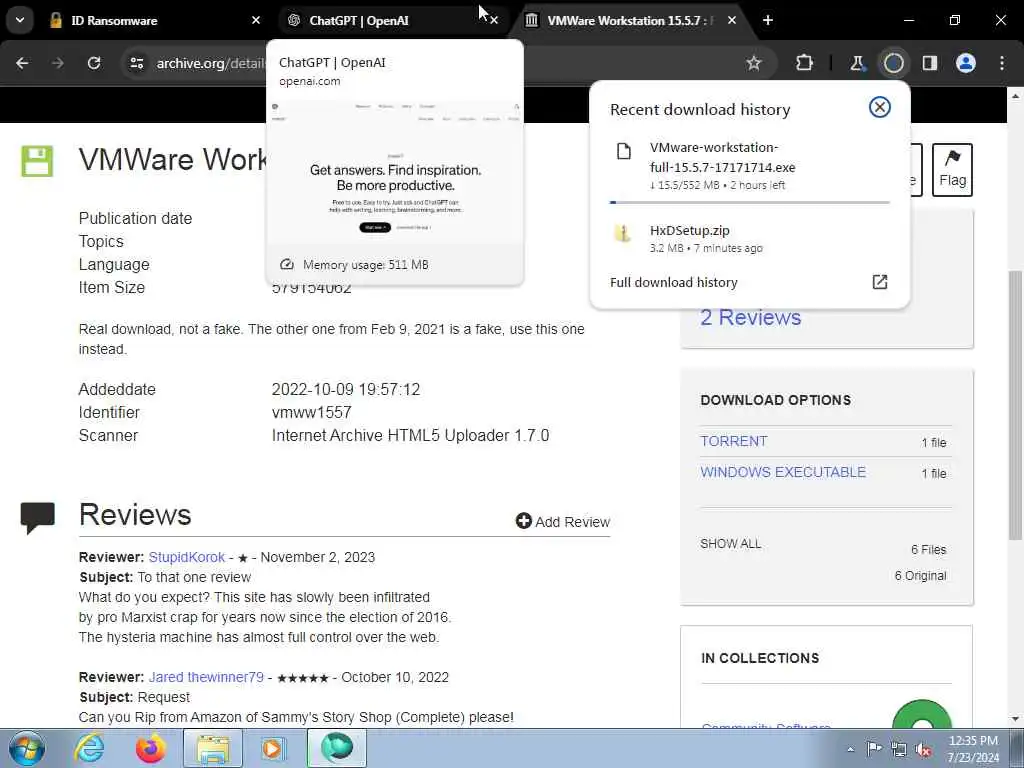The image size is (1024, 768).
Task: Open the network status tray icon
Action: tap(899, 749)
